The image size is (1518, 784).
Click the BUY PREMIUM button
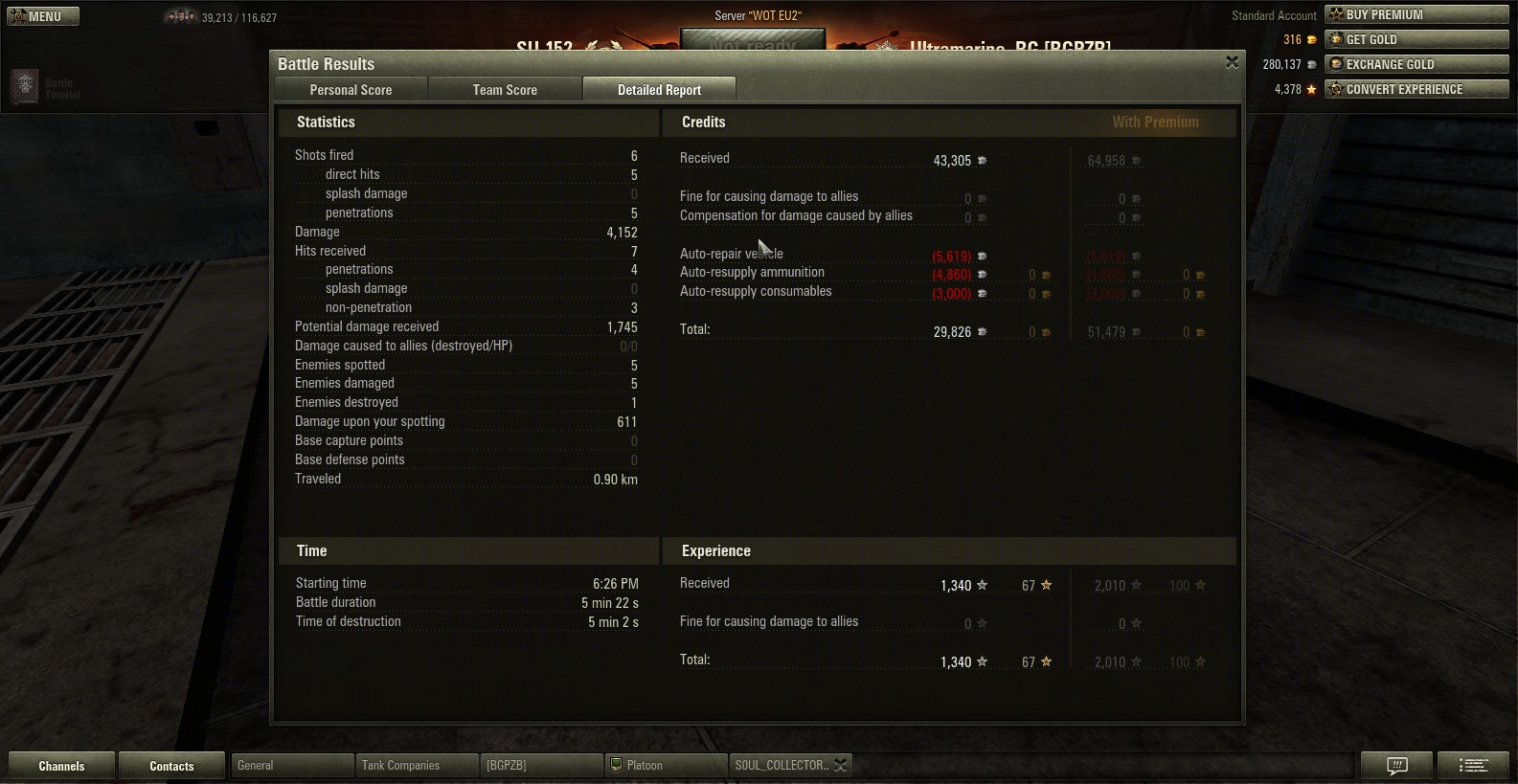[1416, 14]
